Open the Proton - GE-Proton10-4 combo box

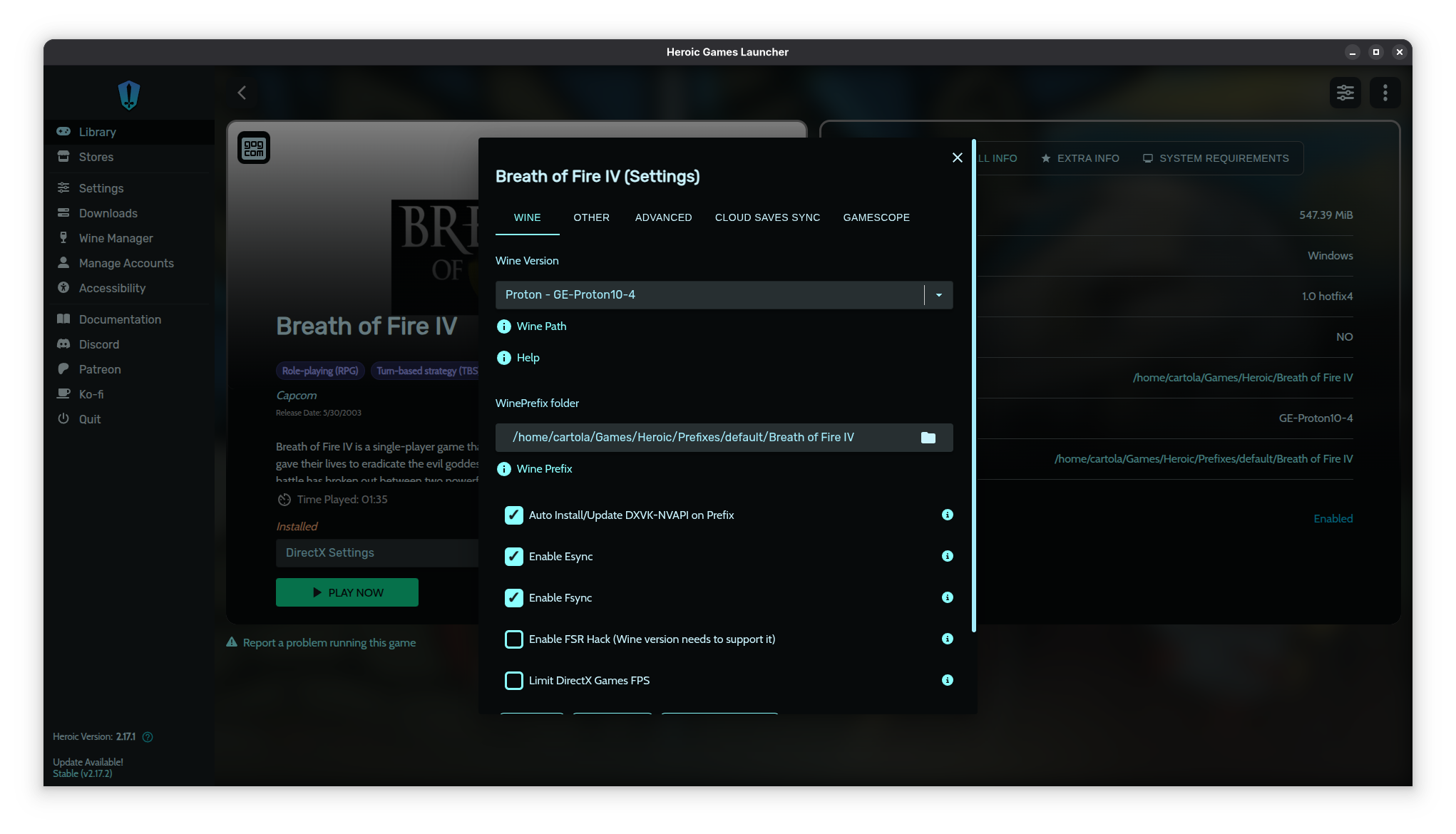click(724, 295)
